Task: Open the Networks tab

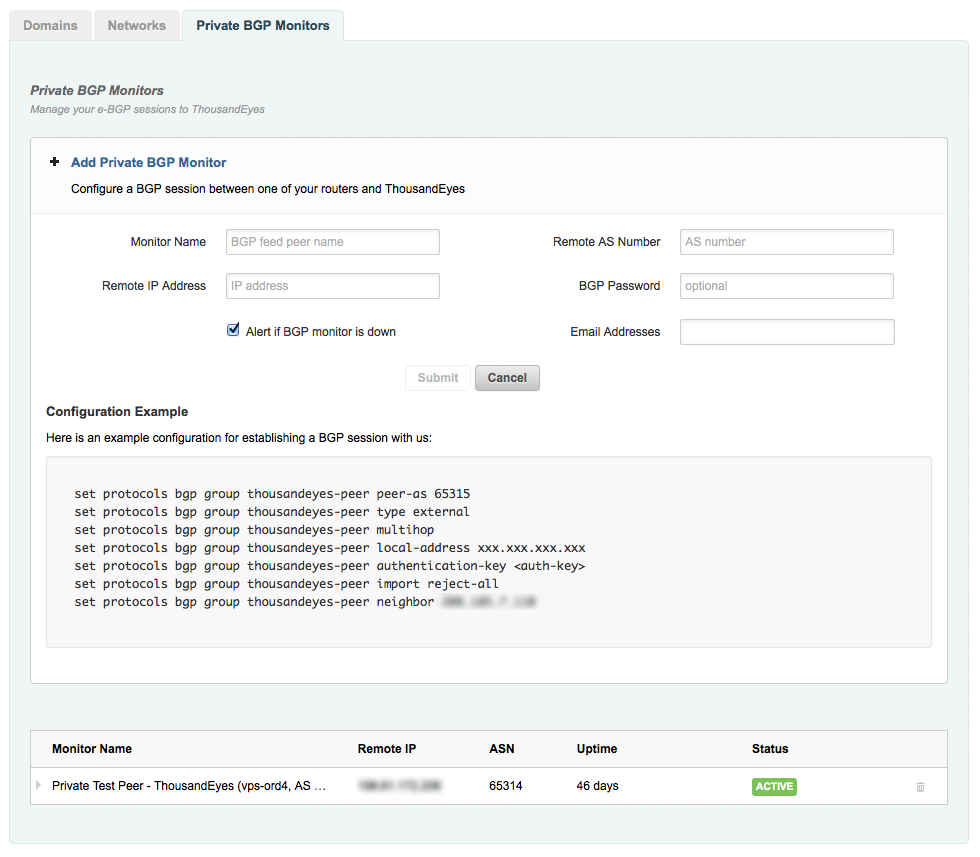Action: [137, 25]
